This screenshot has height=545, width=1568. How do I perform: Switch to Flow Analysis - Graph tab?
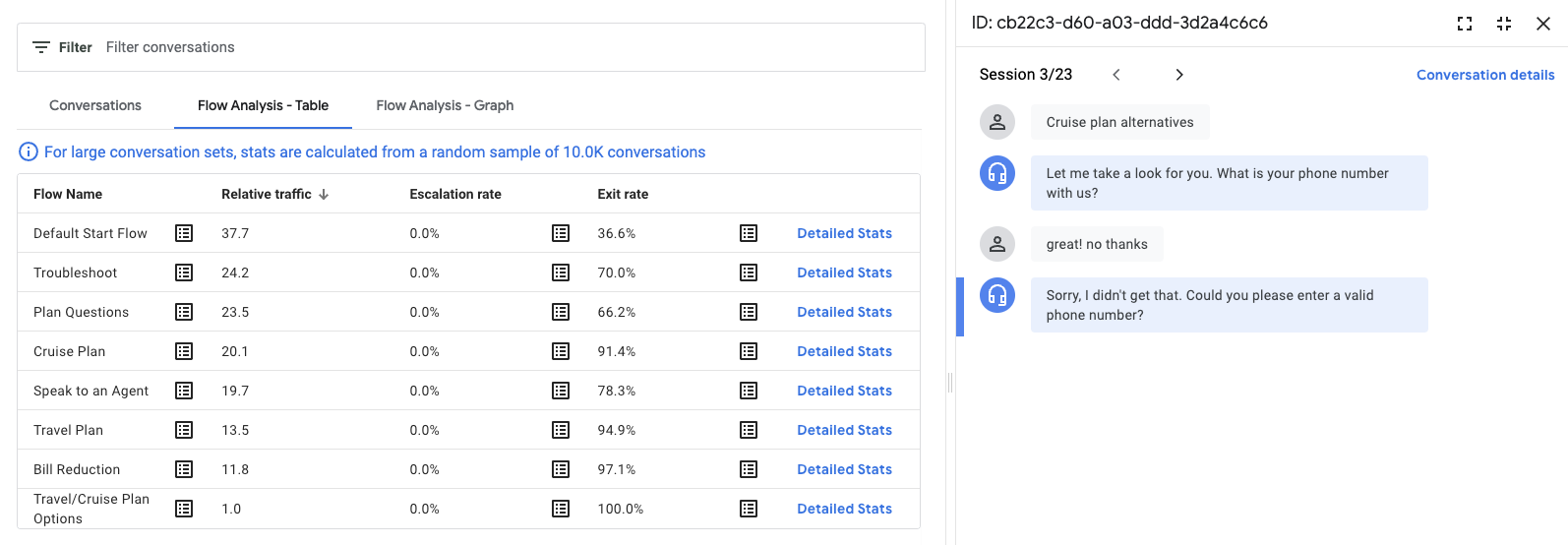point(445,105)
